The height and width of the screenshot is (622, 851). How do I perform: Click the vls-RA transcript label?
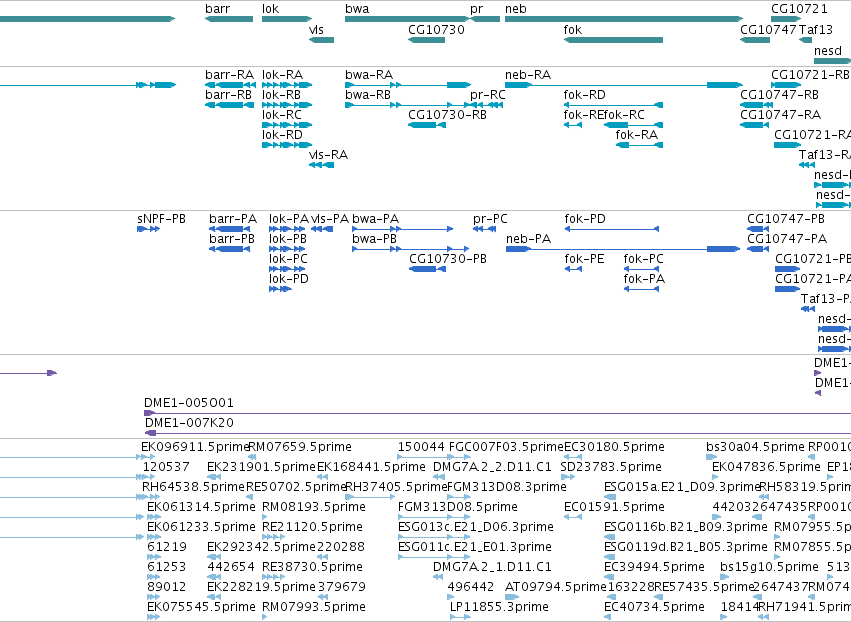328,155
